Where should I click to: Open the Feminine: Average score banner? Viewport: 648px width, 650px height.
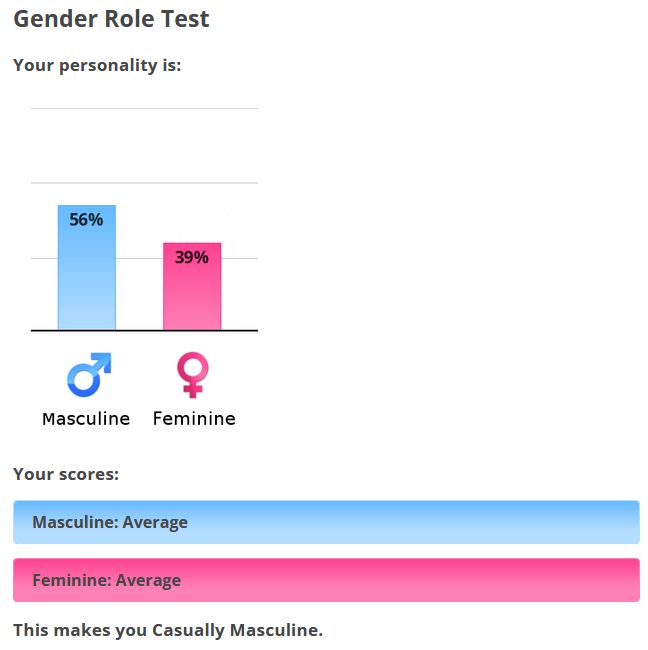[x=326, y=580]
